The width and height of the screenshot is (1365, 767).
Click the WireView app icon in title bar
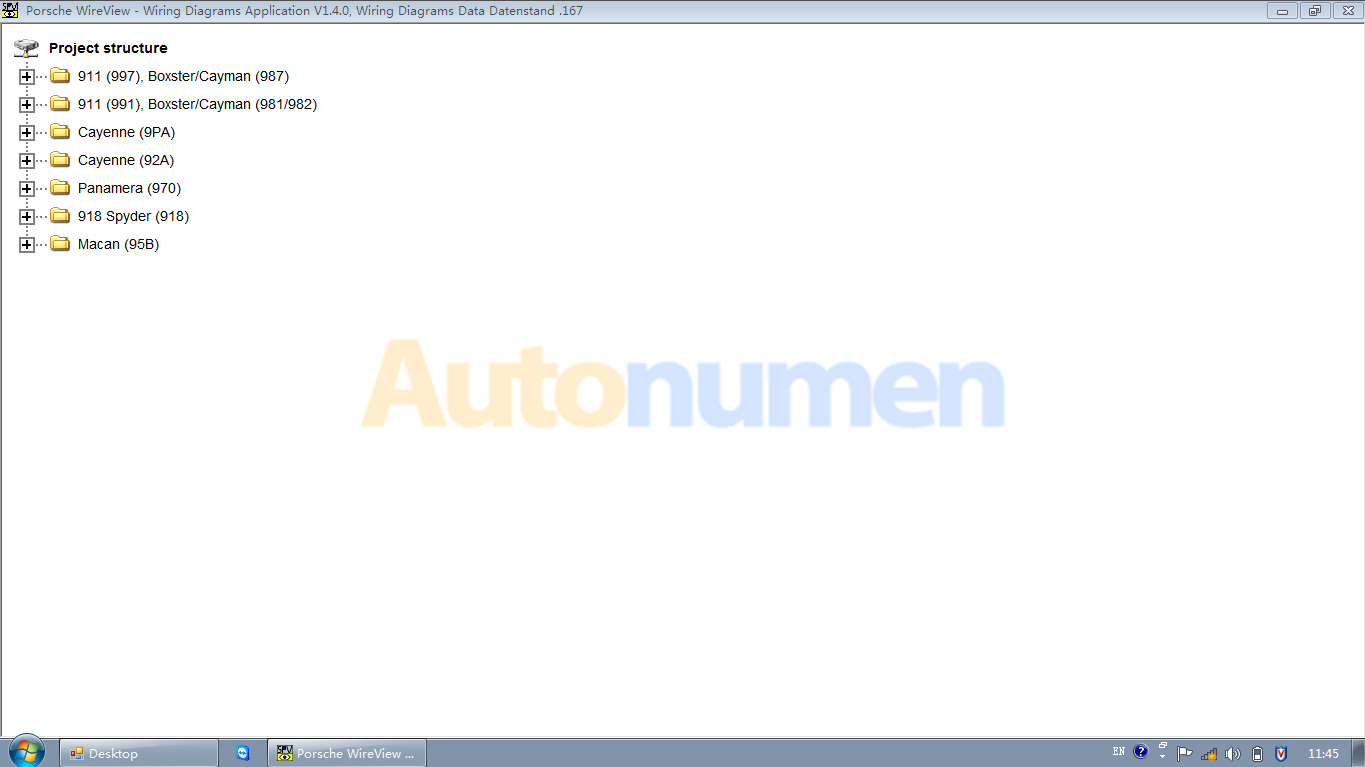pos(10,11)
